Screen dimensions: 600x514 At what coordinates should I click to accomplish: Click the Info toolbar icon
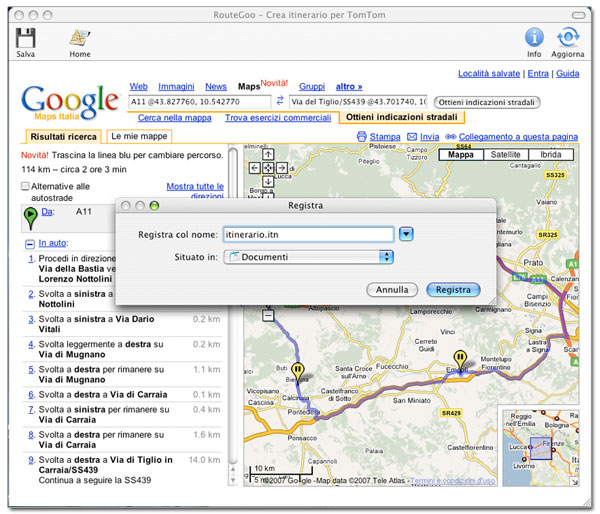point(534,37)
